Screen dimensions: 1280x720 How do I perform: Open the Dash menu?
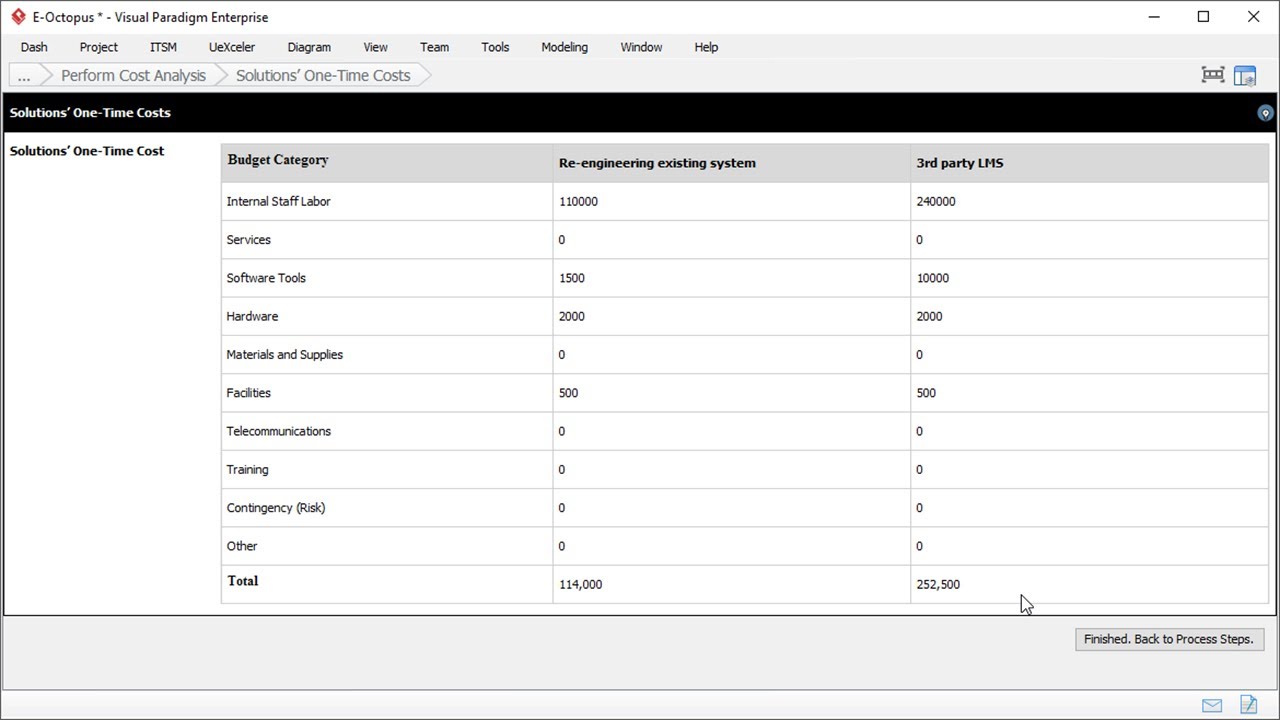34,47
